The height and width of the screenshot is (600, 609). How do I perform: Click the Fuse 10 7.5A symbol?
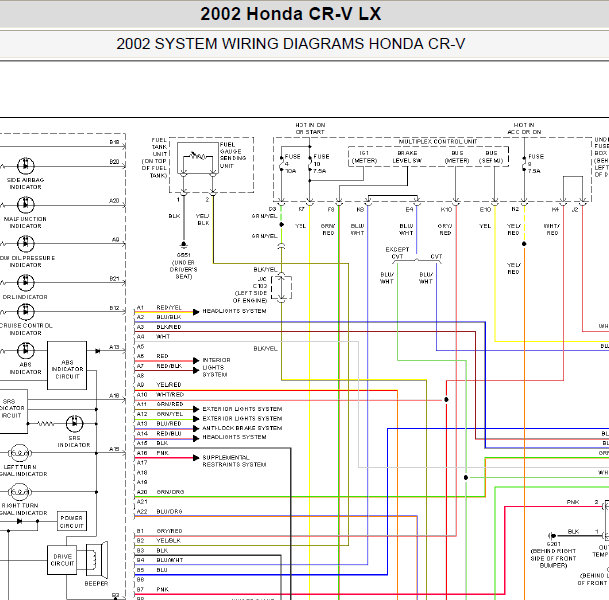coord(310,163)
